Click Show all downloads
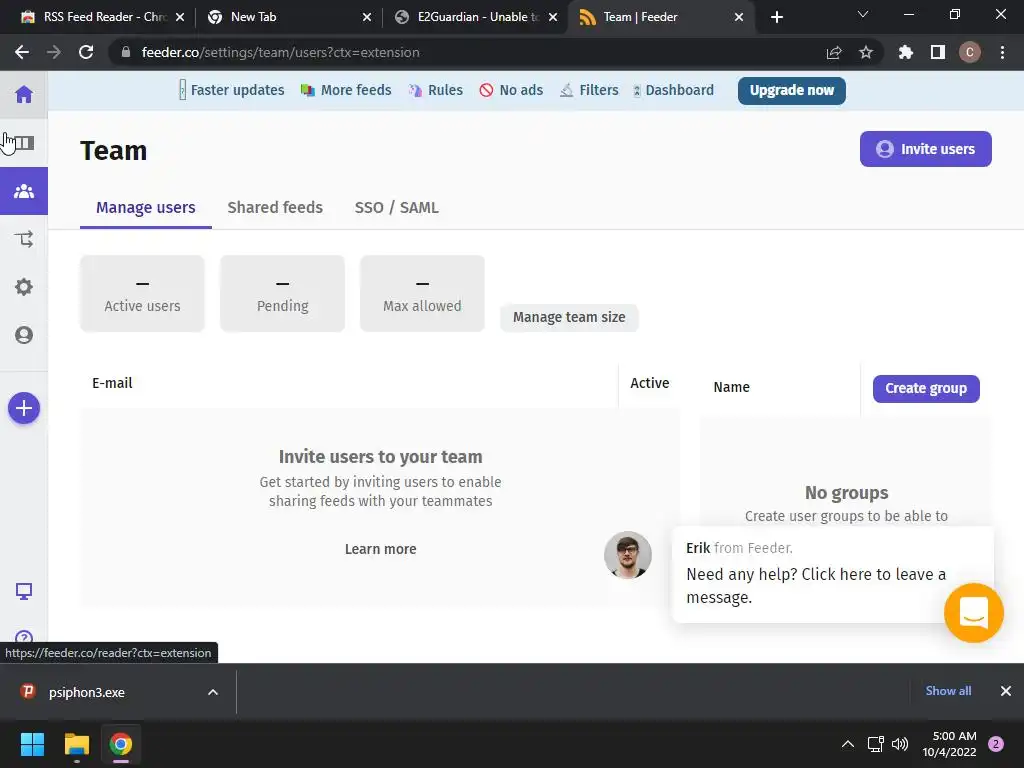 (x=948, y=691)
